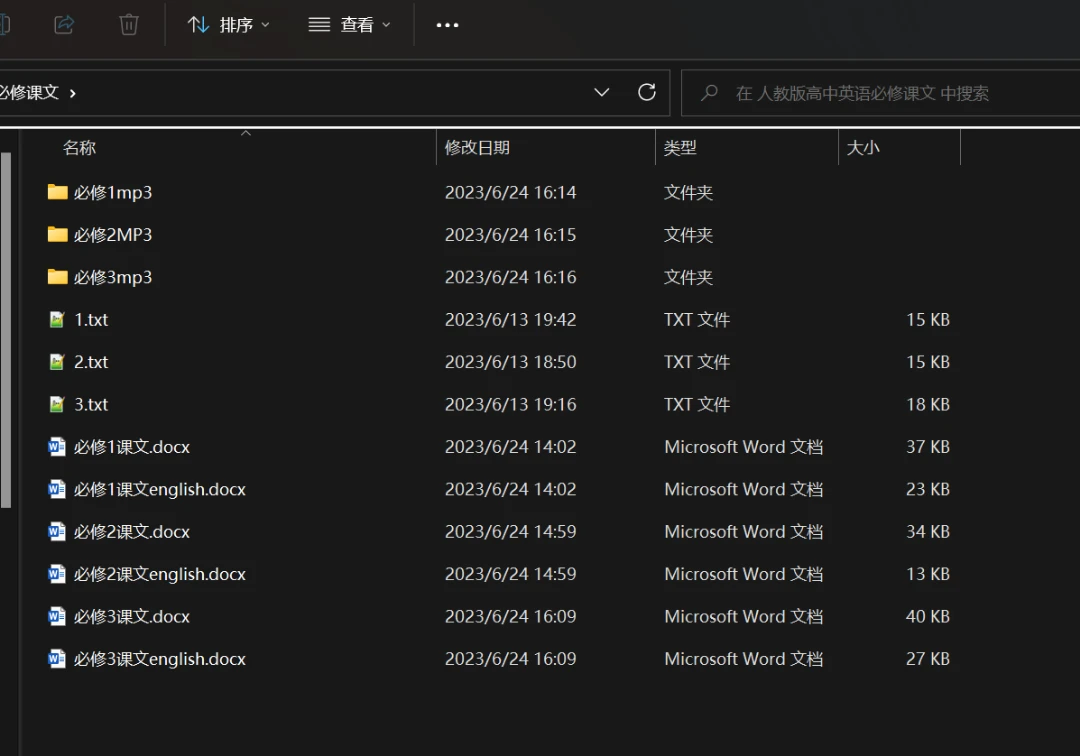Click type cell of 必修3课文.docx row
This screenshot has height=756, width=1080.
[743, 616]
